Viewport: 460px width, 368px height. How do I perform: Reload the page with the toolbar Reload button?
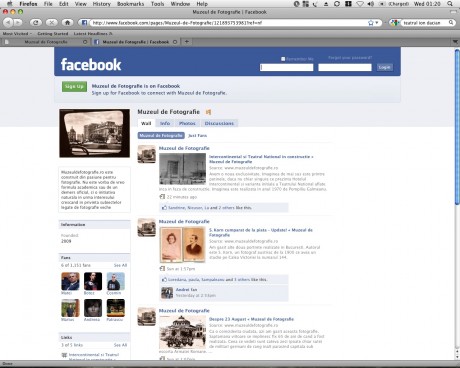pyautogui.click(x=36, y=23)
